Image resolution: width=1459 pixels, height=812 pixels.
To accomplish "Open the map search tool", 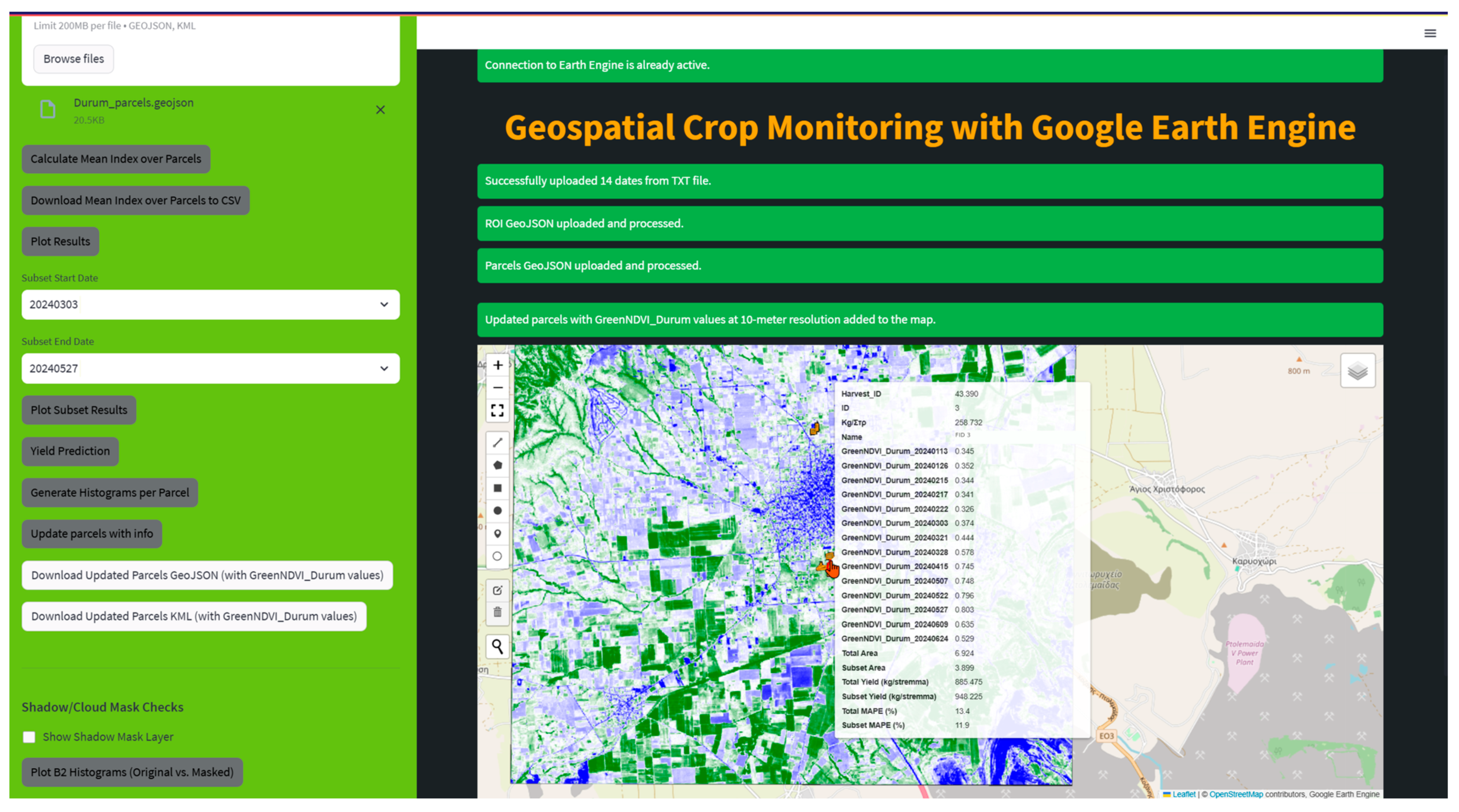I will tap(497, 646).
